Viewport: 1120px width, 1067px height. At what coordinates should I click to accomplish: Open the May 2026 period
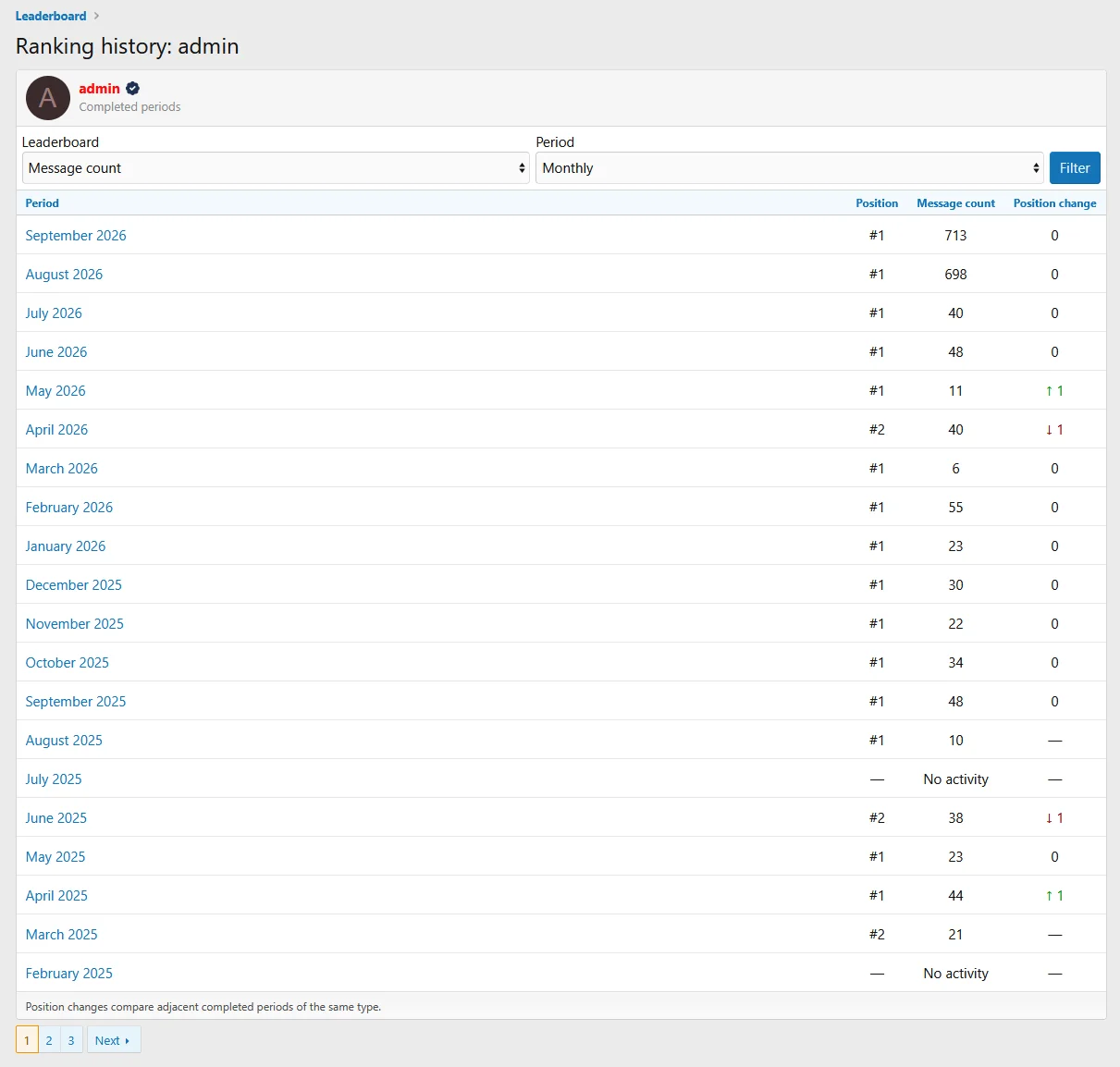click(x=55, y=391)
